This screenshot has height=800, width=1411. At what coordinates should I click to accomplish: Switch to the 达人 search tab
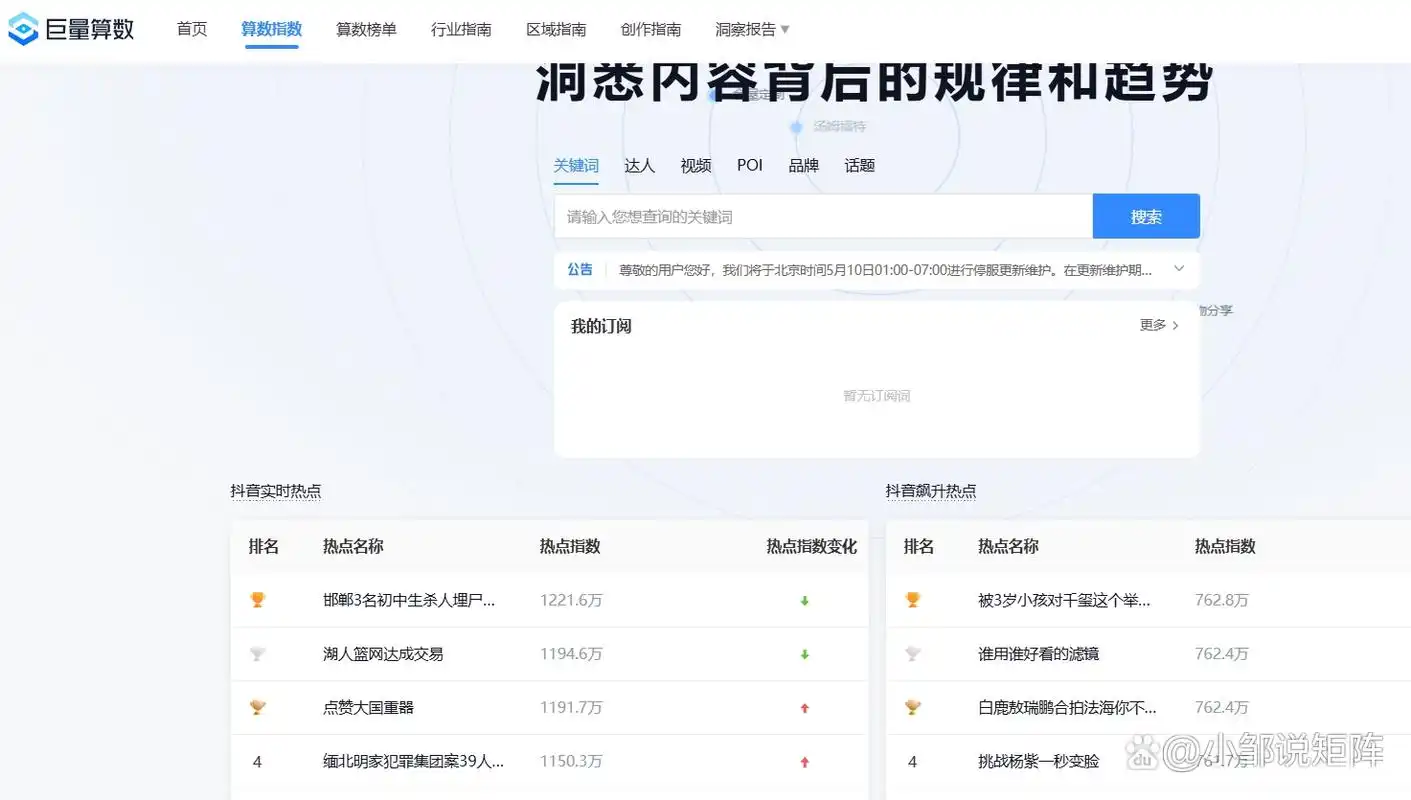click(639, 165)
